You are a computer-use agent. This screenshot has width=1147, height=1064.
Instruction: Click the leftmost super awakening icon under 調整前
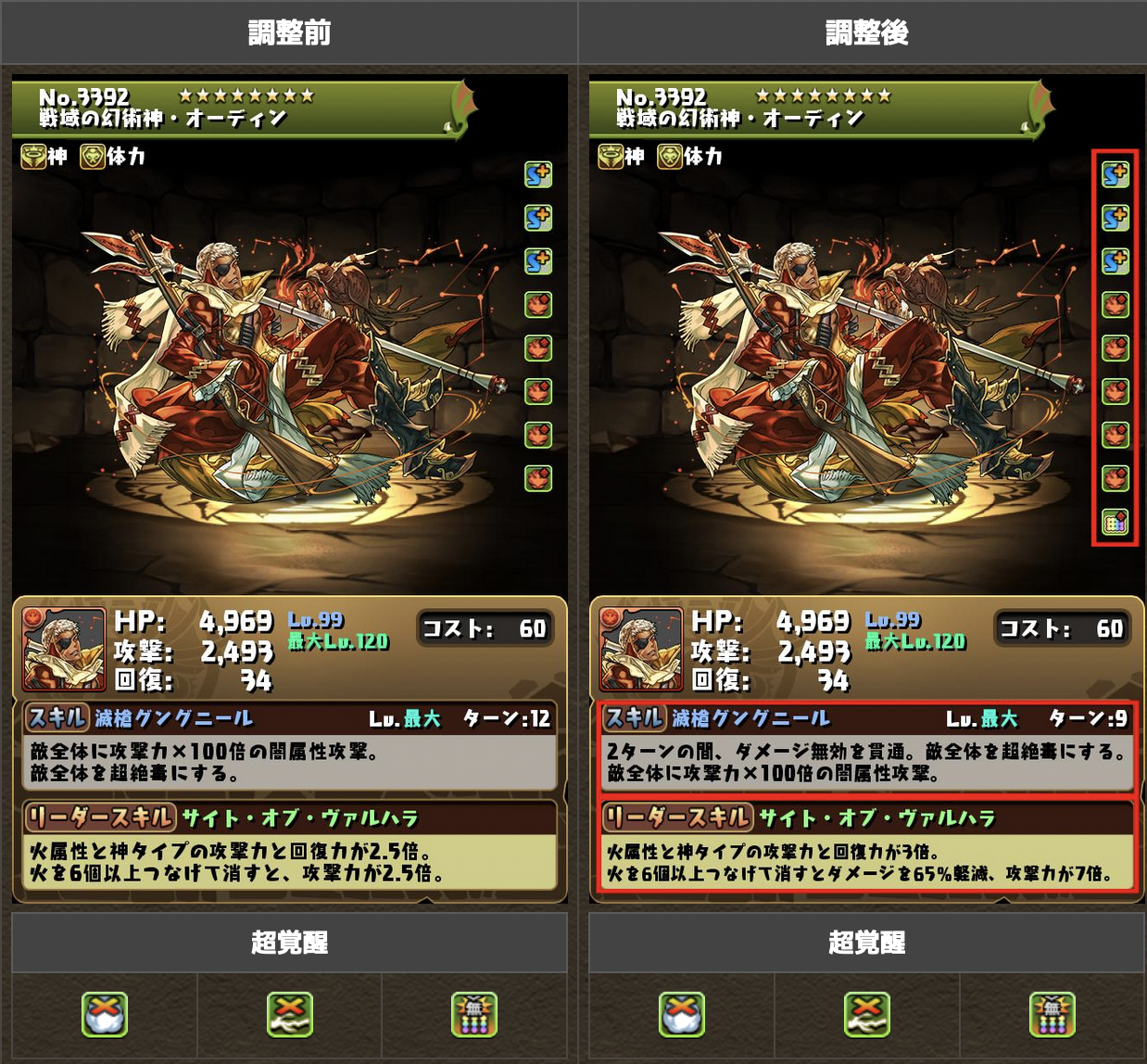click(x=105, y=1014)
